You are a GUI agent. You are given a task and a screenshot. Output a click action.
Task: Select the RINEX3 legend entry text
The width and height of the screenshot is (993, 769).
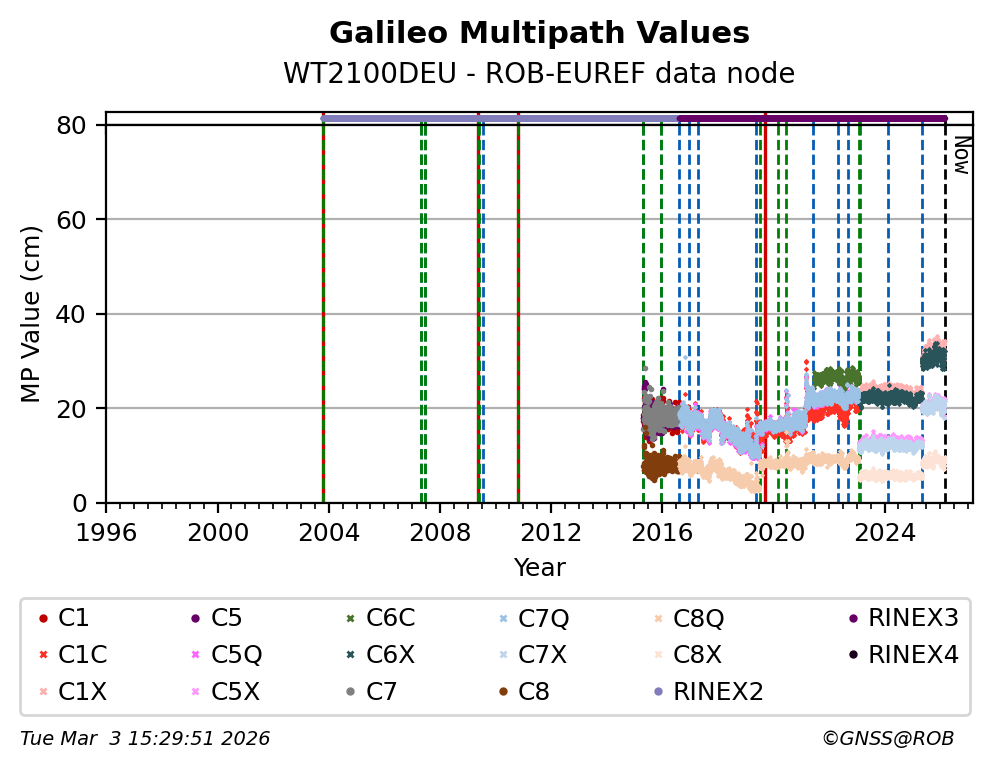[x=913, y=619]
